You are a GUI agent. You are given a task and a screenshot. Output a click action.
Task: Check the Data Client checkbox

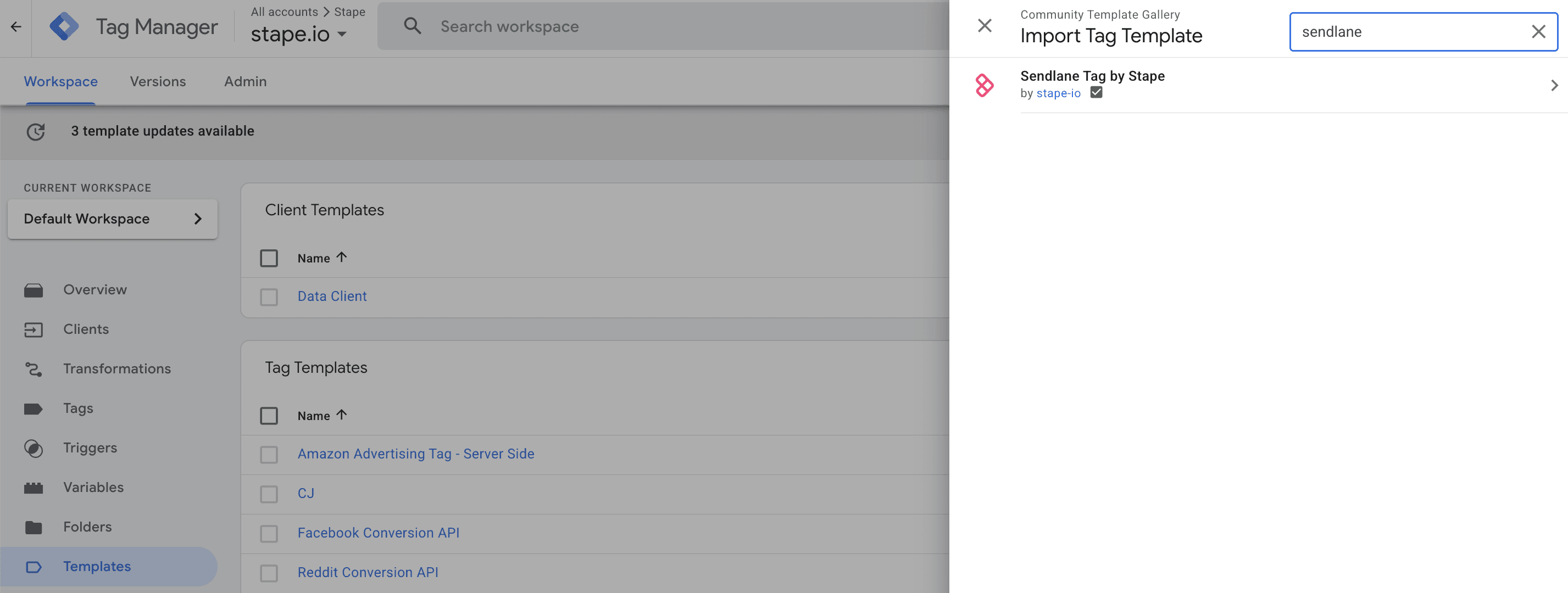269,297
